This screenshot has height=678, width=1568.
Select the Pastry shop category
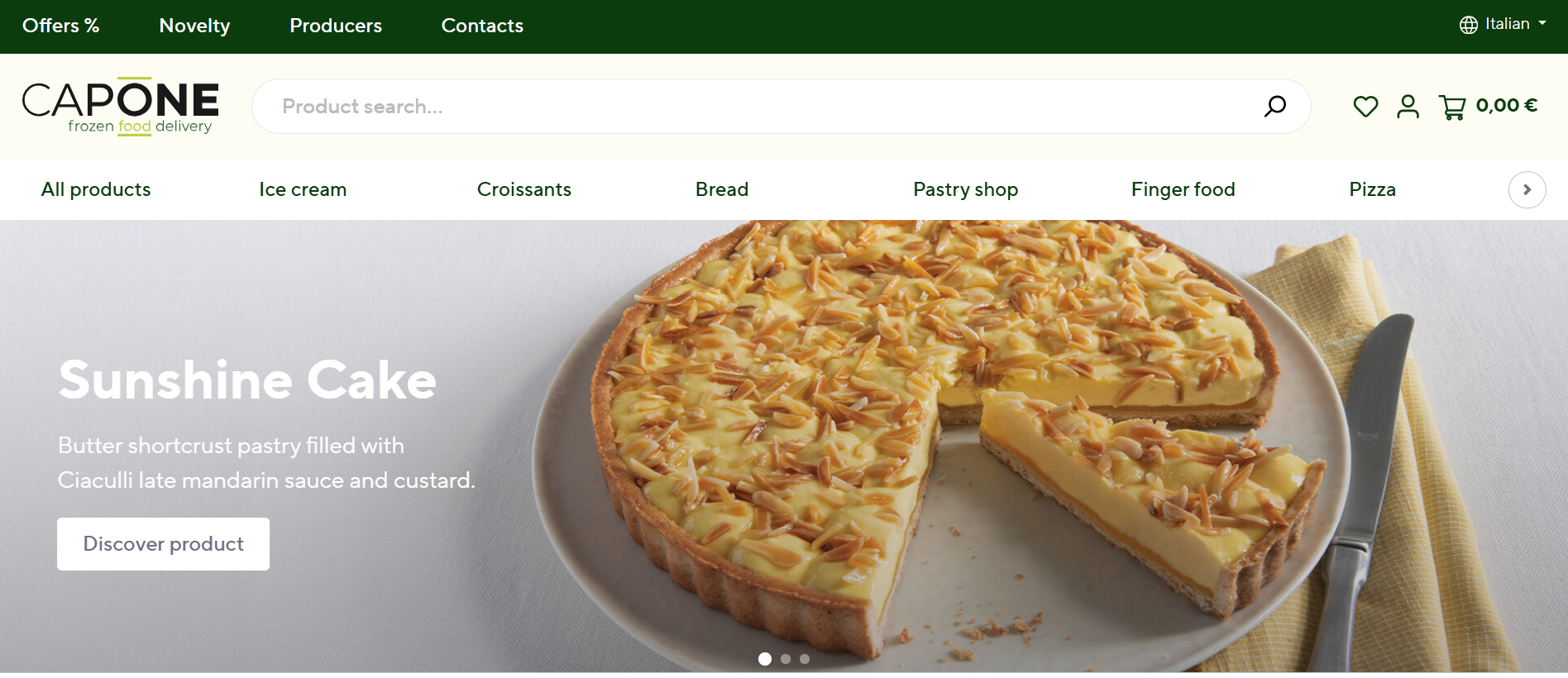pos(965,189)
